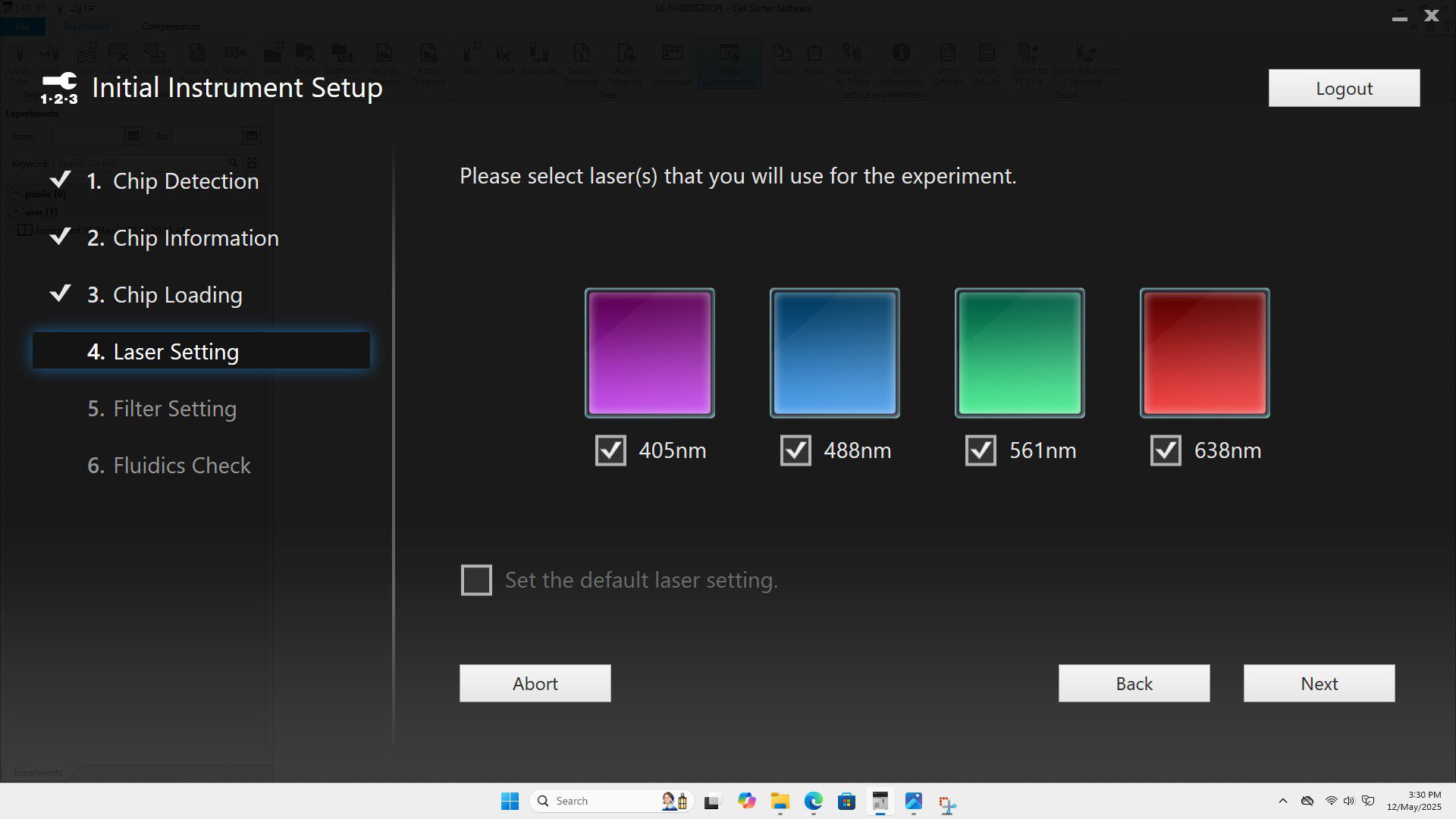Open File Explorer from taskbar
This screenshot has width=1456, height=819.
780,801
